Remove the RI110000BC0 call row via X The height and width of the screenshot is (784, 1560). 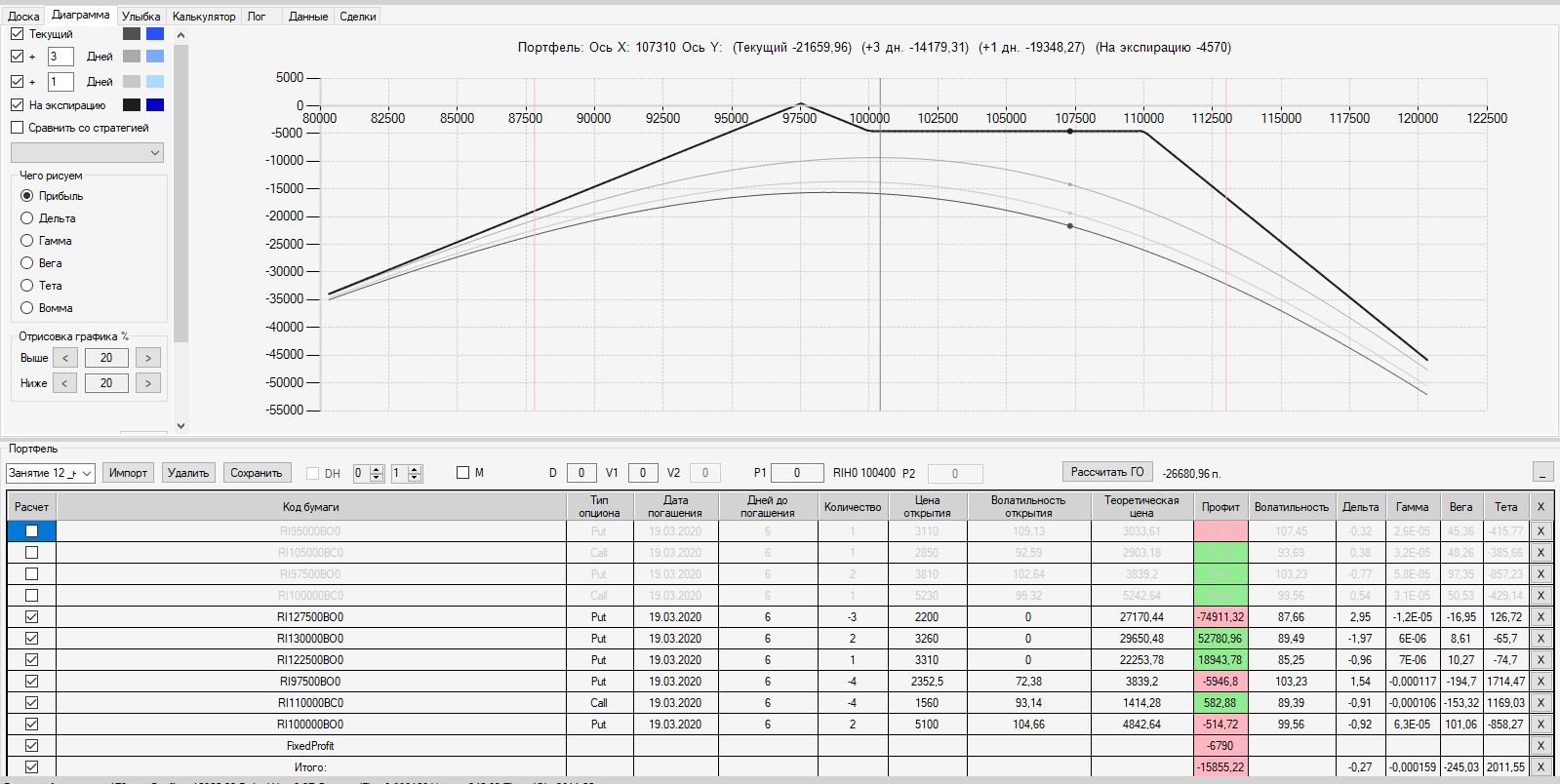[x=1540, y=703]
